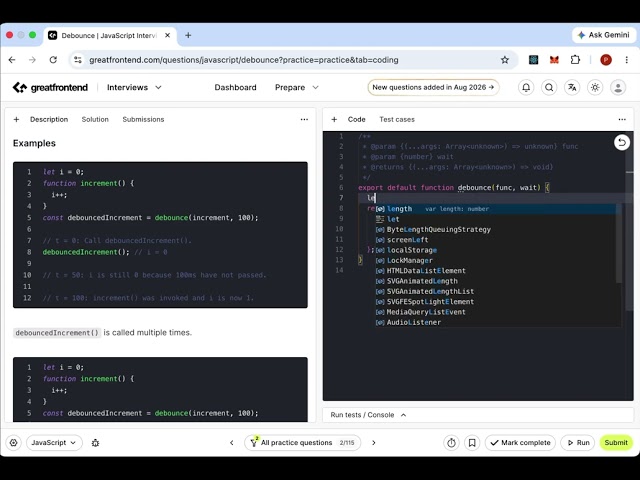This screenshot has width=640, height=480.
Task: Toggle the light/dark theme sun icon
Action: point(595,87)
